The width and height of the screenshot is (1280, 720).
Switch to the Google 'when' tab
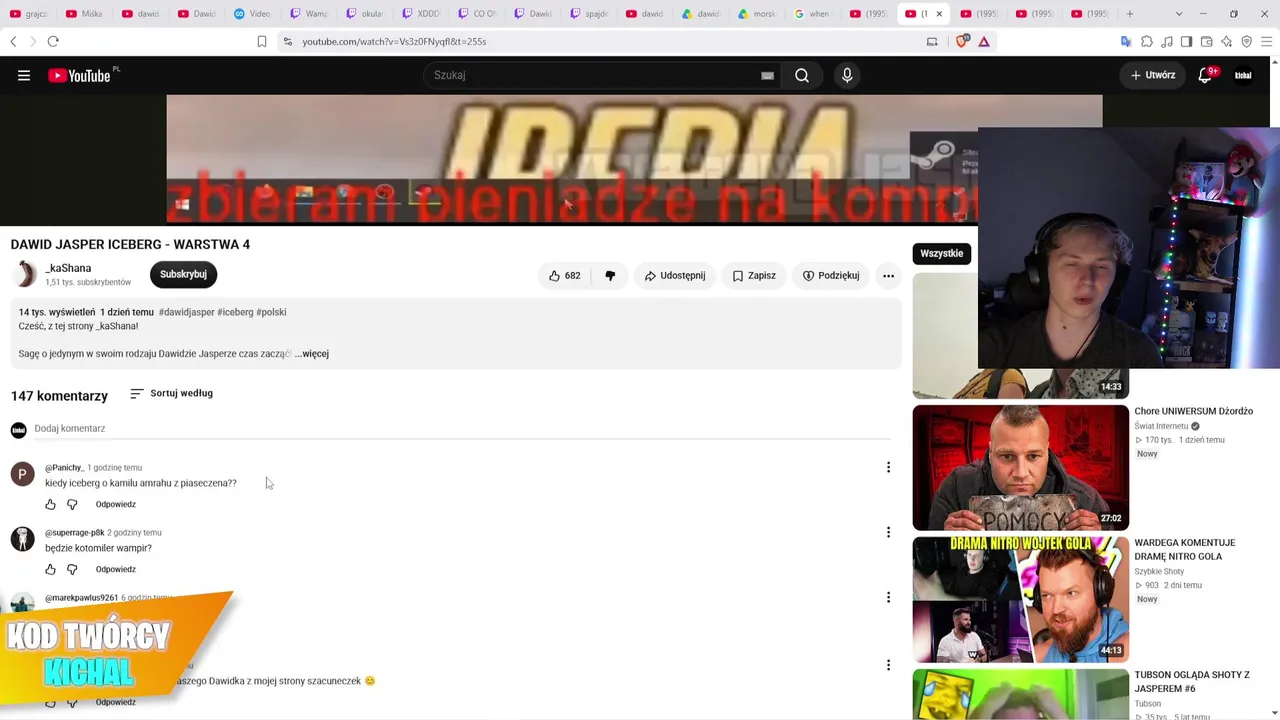pyautogui.click(x=814, y=14)
